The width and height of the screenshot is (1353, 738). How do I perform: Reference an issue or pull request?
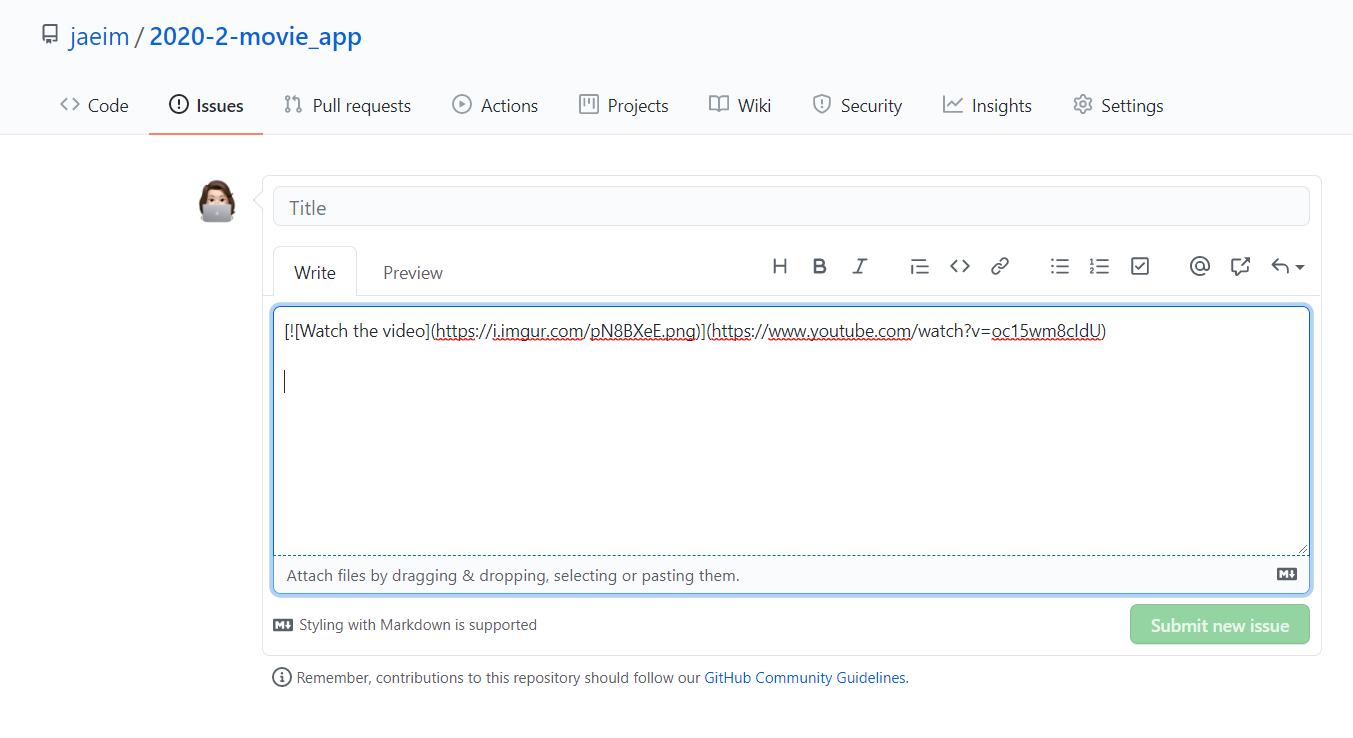coord(1240,266)
